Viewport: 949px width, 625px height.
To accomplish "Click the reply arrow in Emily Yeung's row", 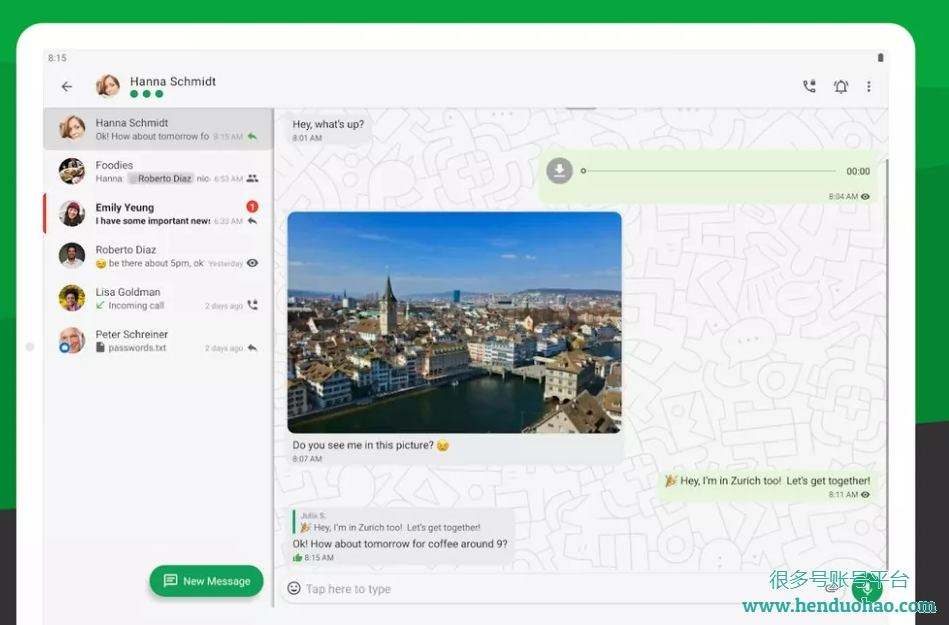I will pos(252,221).
